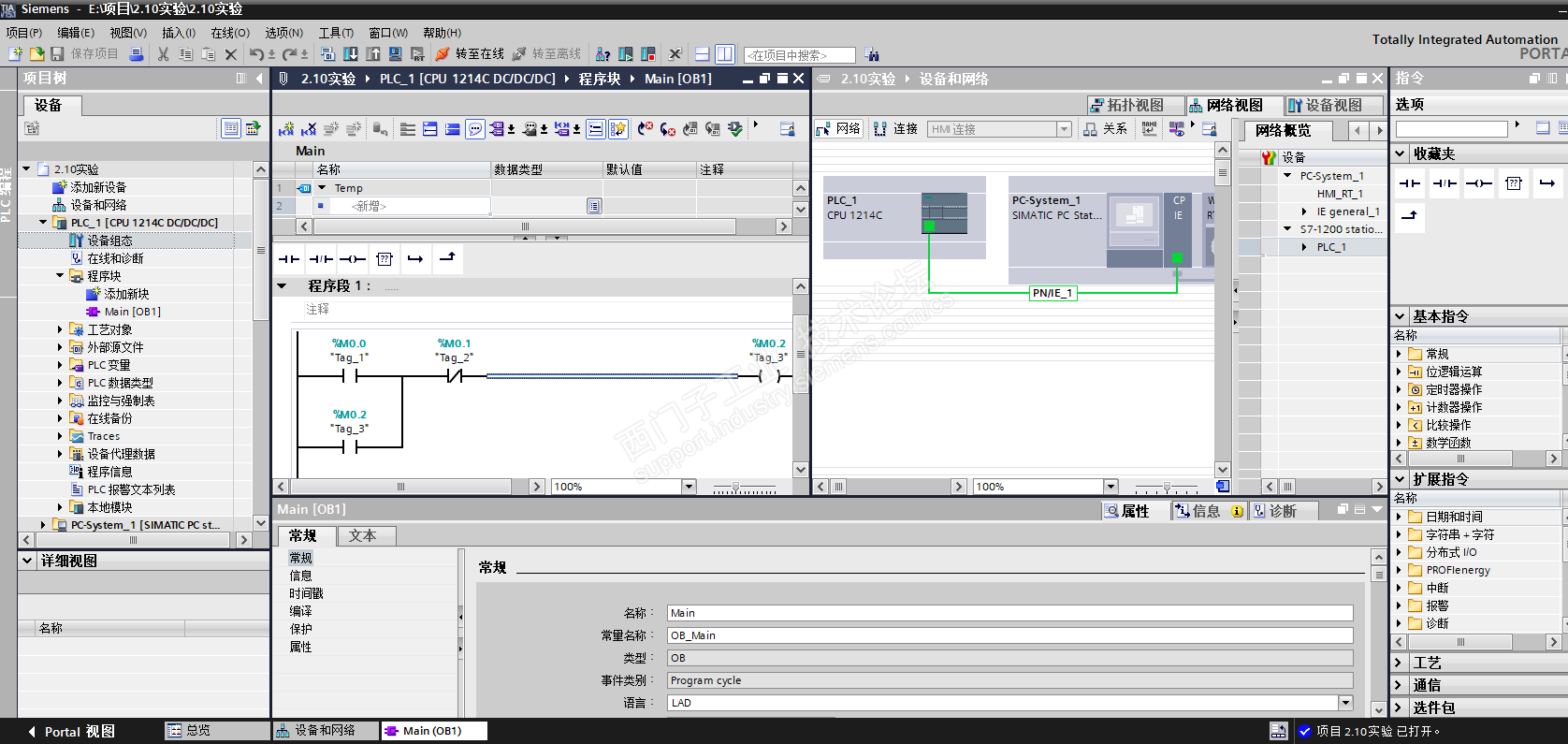Expand the 工艺 instructions section
Image resolution: width=1568 pixels, height=744 pixels.
[x=1401, y=663]
